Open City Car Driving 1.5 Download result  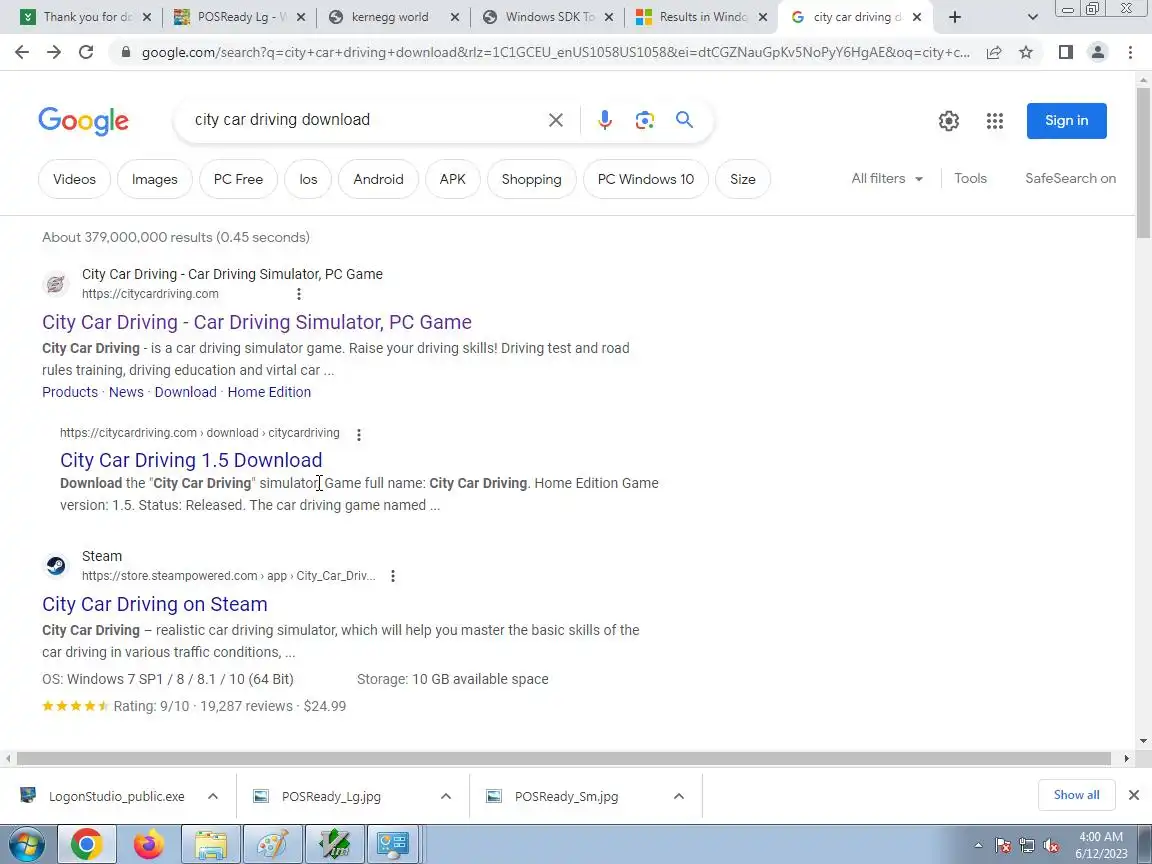tap(191, 460)
